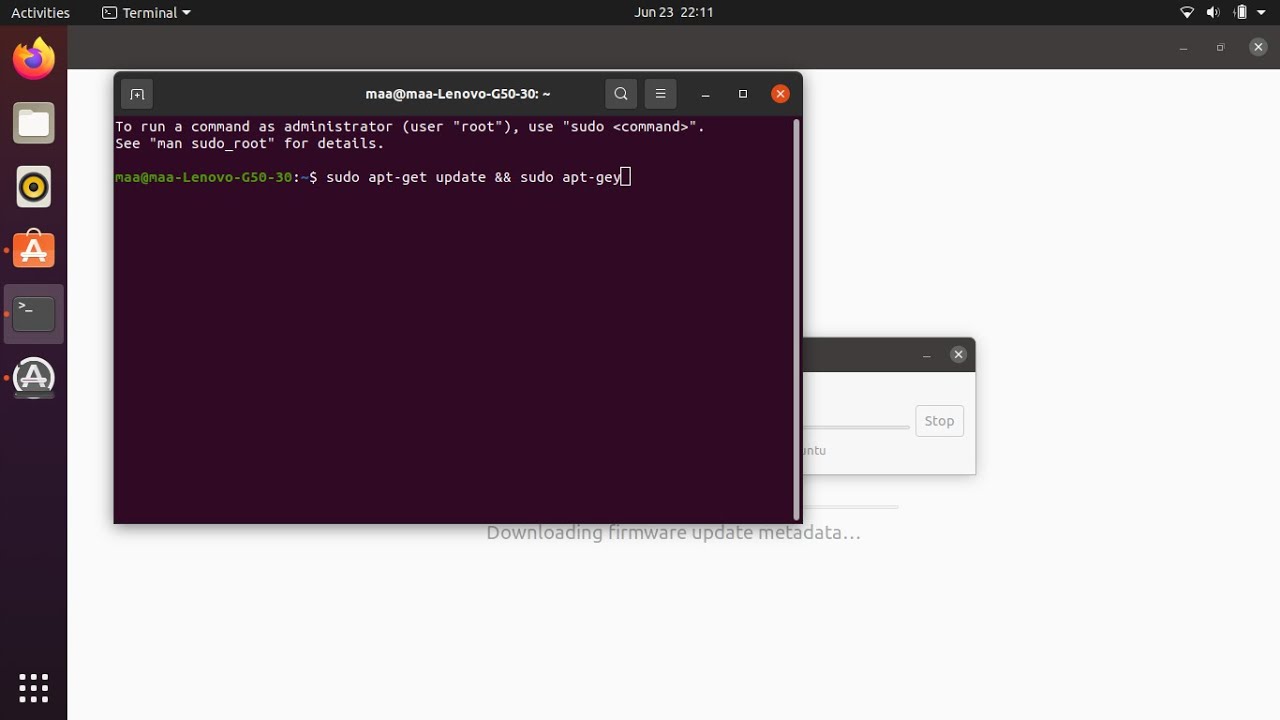The width and height of the screenshot is (1280, 720).
Task: Click the volume speaker icon
Action: pyautogui.click(x=1213, y=13)
